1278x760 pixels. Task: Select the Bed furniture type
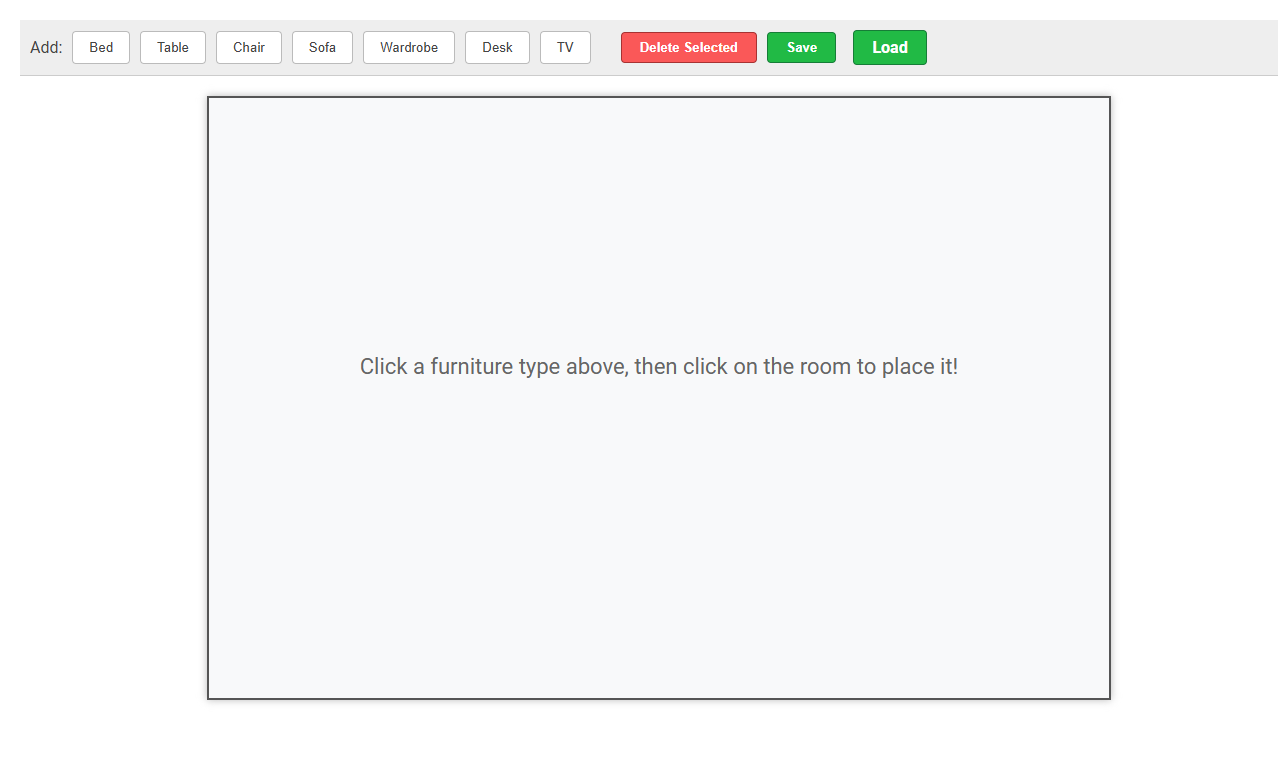click(100, 47)
